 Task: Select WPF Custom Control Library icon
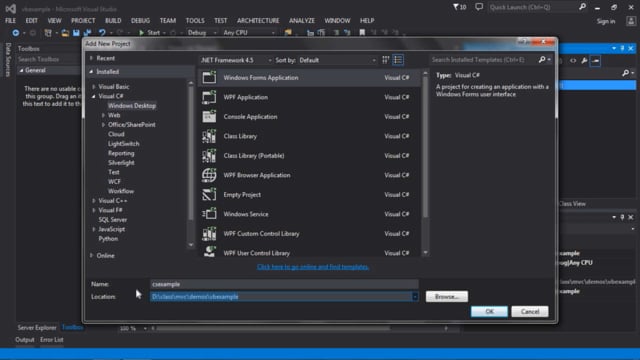(209, 233)
